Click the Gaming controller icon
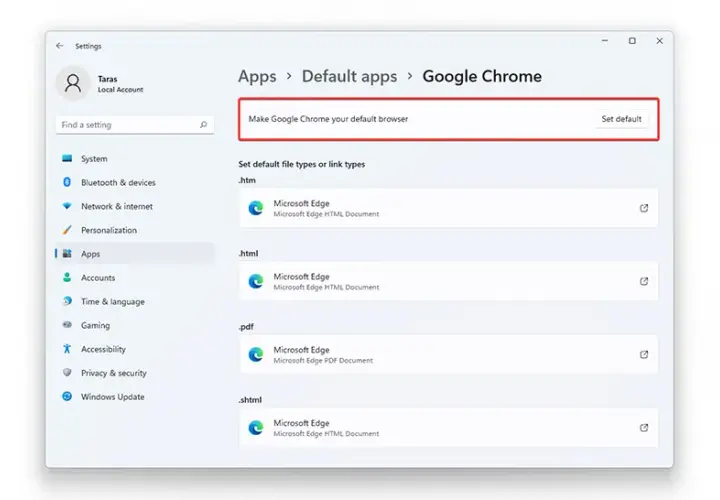 tap(67, 325)
